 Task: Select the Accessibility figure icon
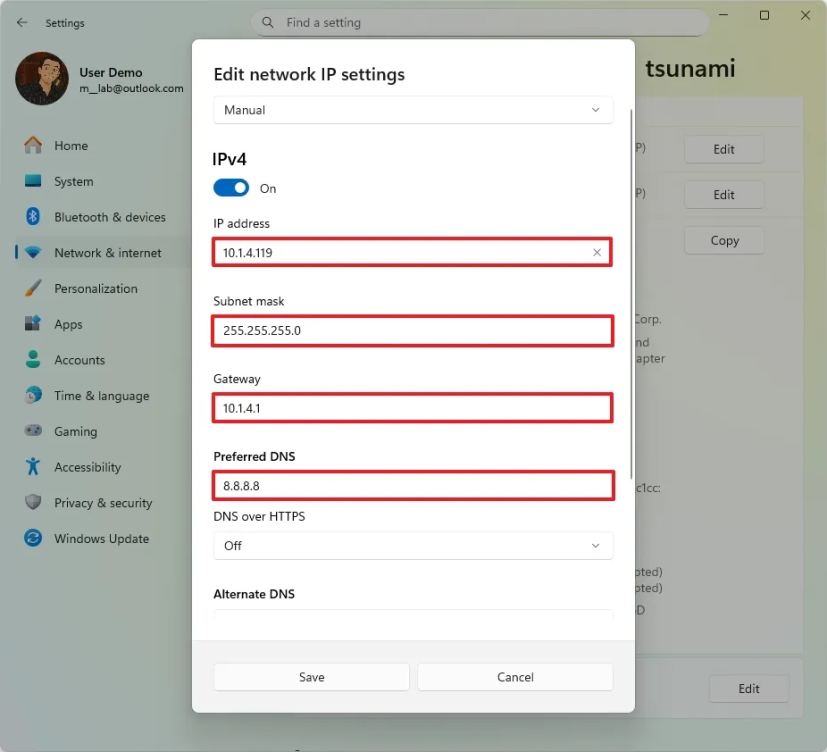coord(33,467)
